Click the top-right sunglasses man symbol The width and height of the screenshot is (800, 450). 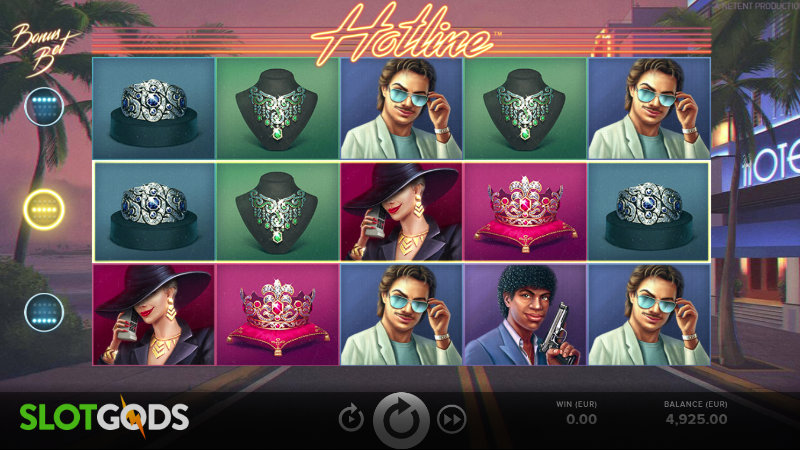tap(649, 108)
